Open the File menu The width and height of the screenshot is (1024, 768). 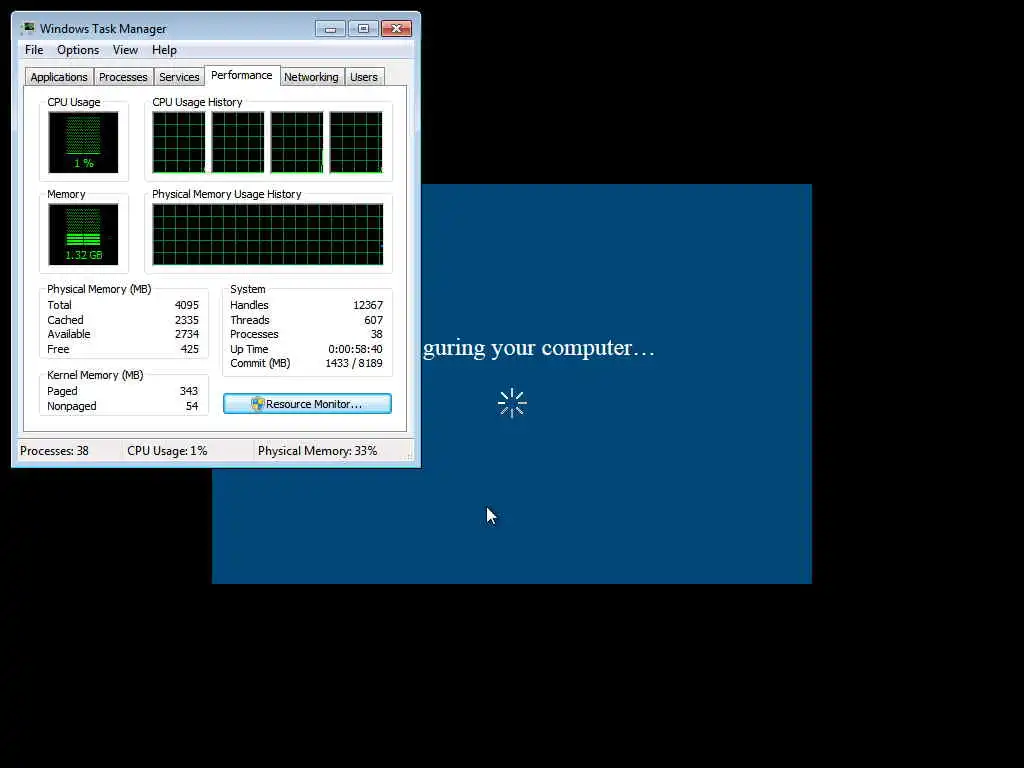[x=34, y=50]
